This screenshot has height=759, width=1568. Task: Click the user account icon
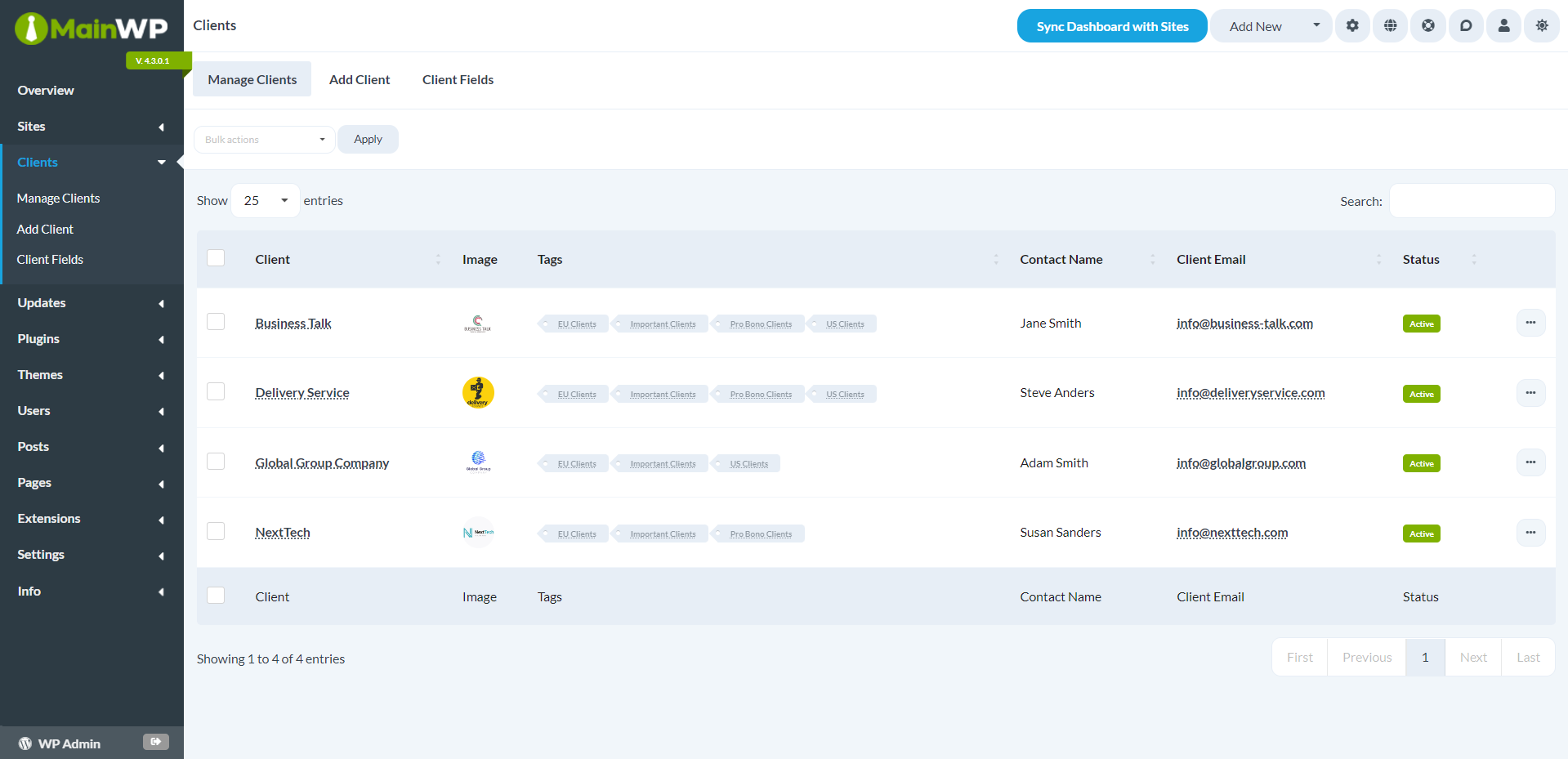(1503, 25)
